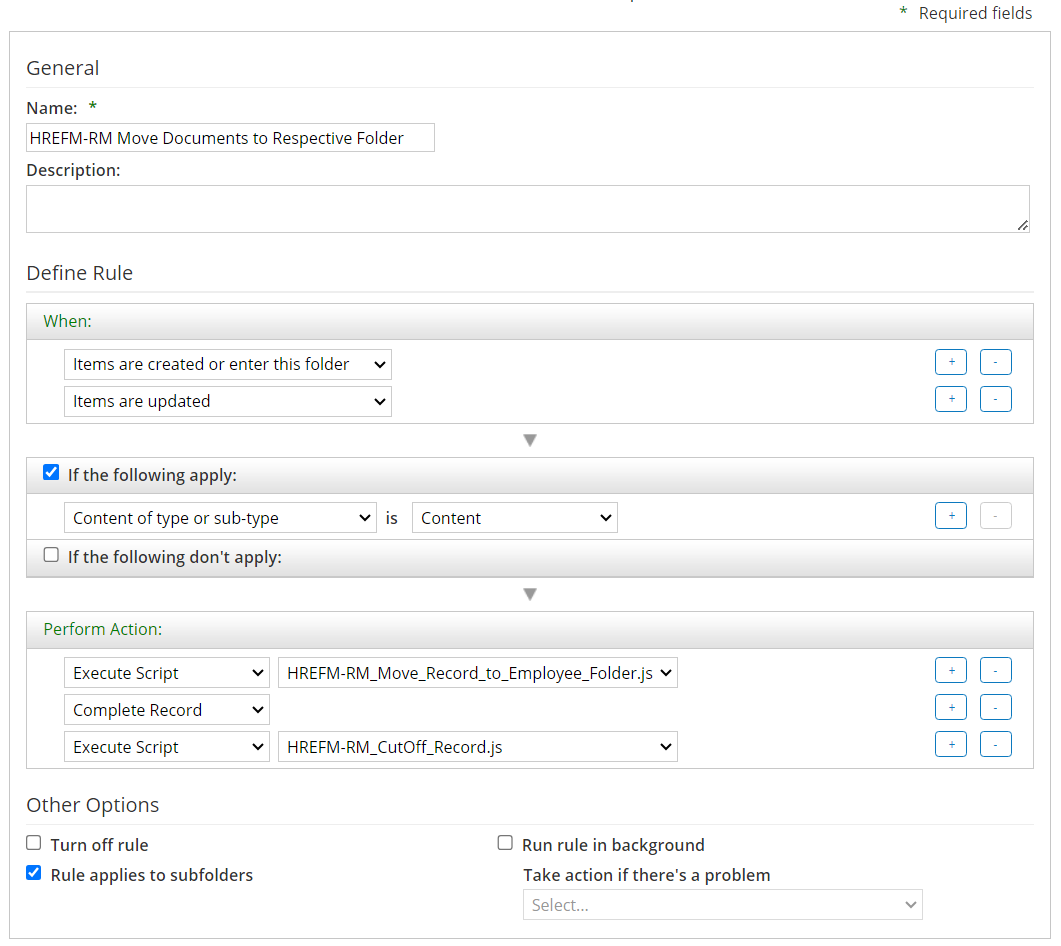Image resolution: width=1061 pixels, height=946 pixels.
Task: Add another condition under the When section
Action: coord(951,362)
